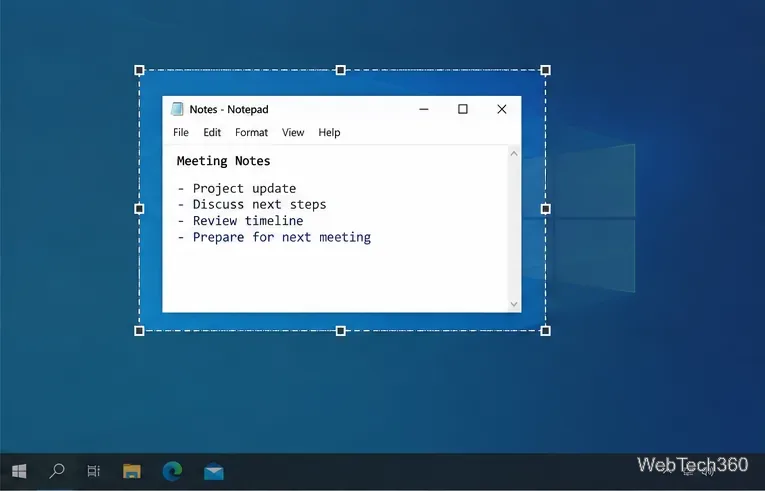The height and width of the screenshot is (491, 765).
Task: Maximize the Notepad window
Action: pos(463,109)
